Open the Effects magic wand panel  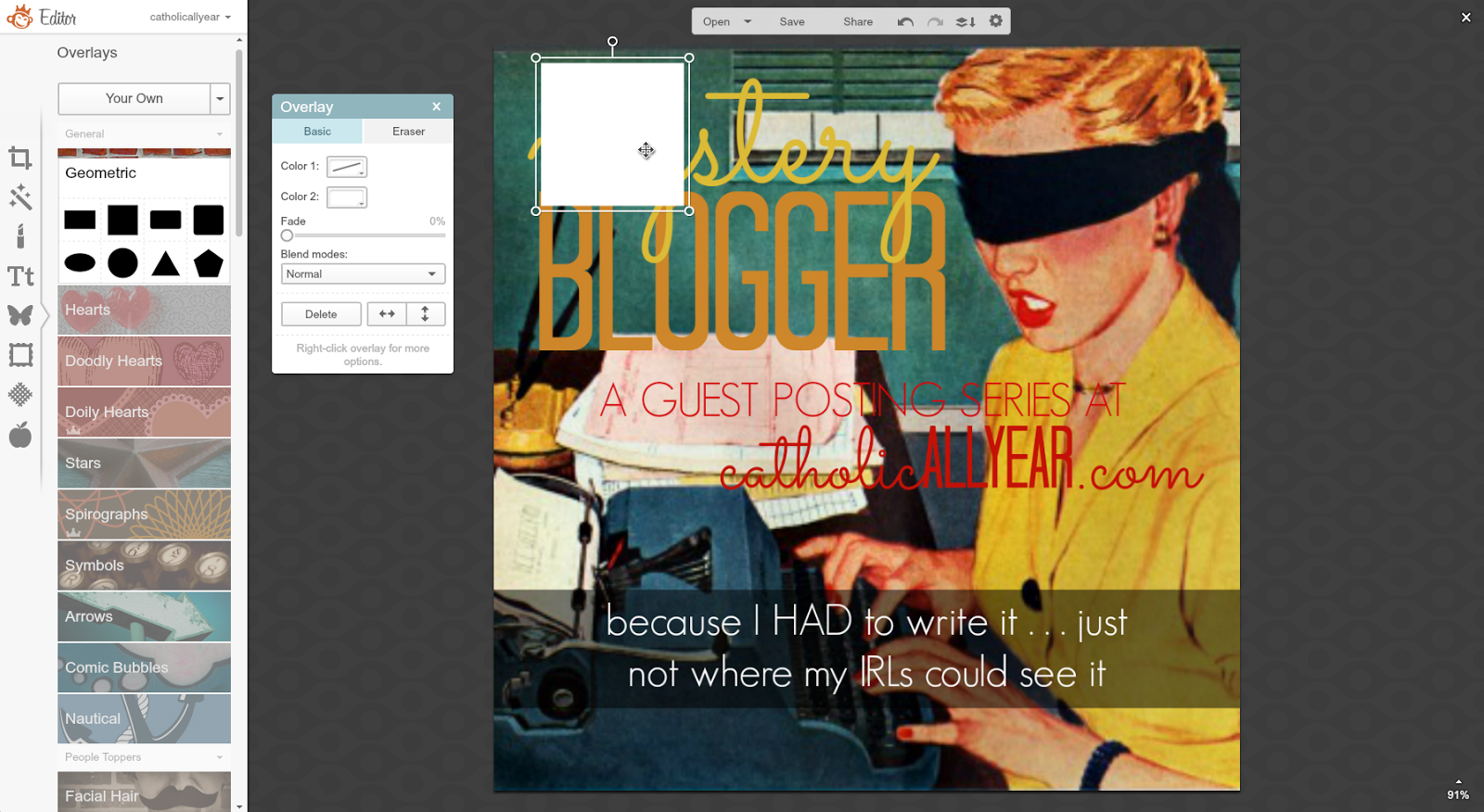tap(20, 197)
